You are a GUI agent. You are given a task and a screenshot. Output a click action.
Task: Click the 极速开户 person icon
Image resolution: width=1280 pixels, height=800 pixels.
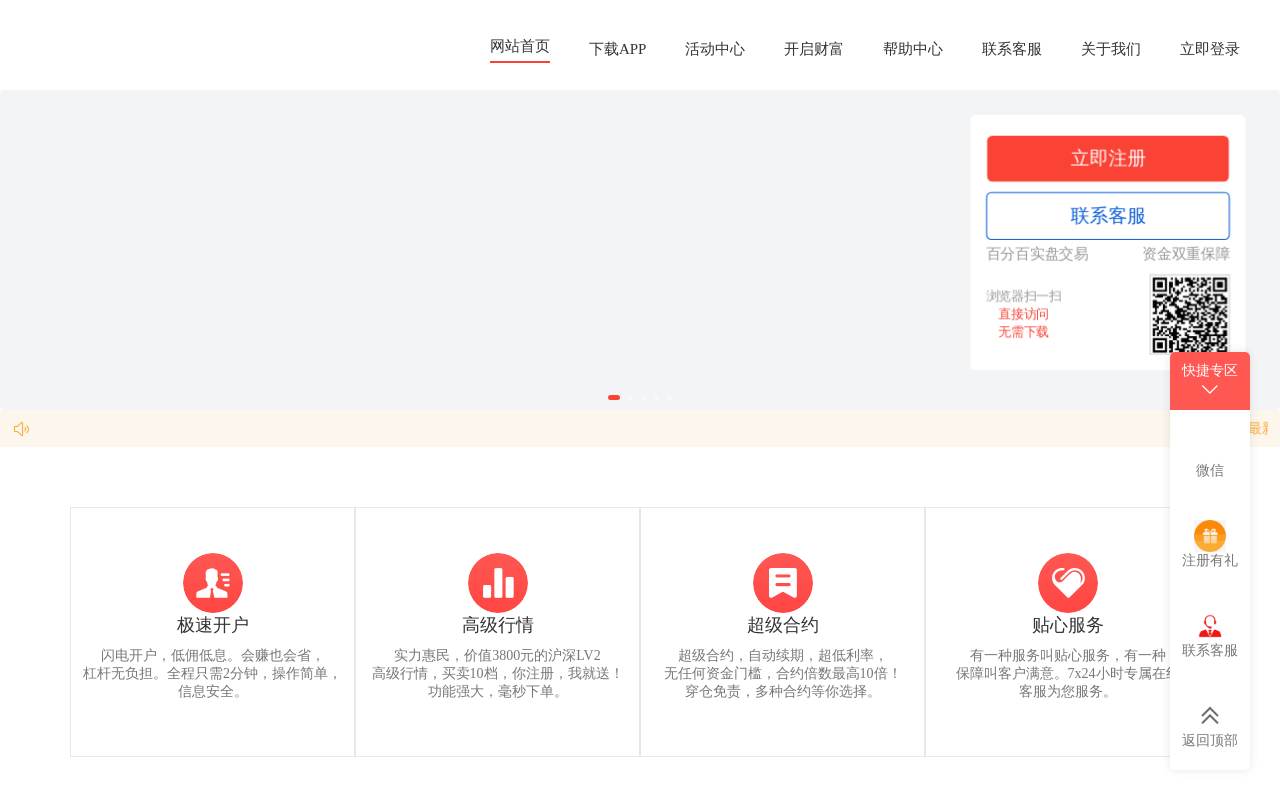coord(213,583)
